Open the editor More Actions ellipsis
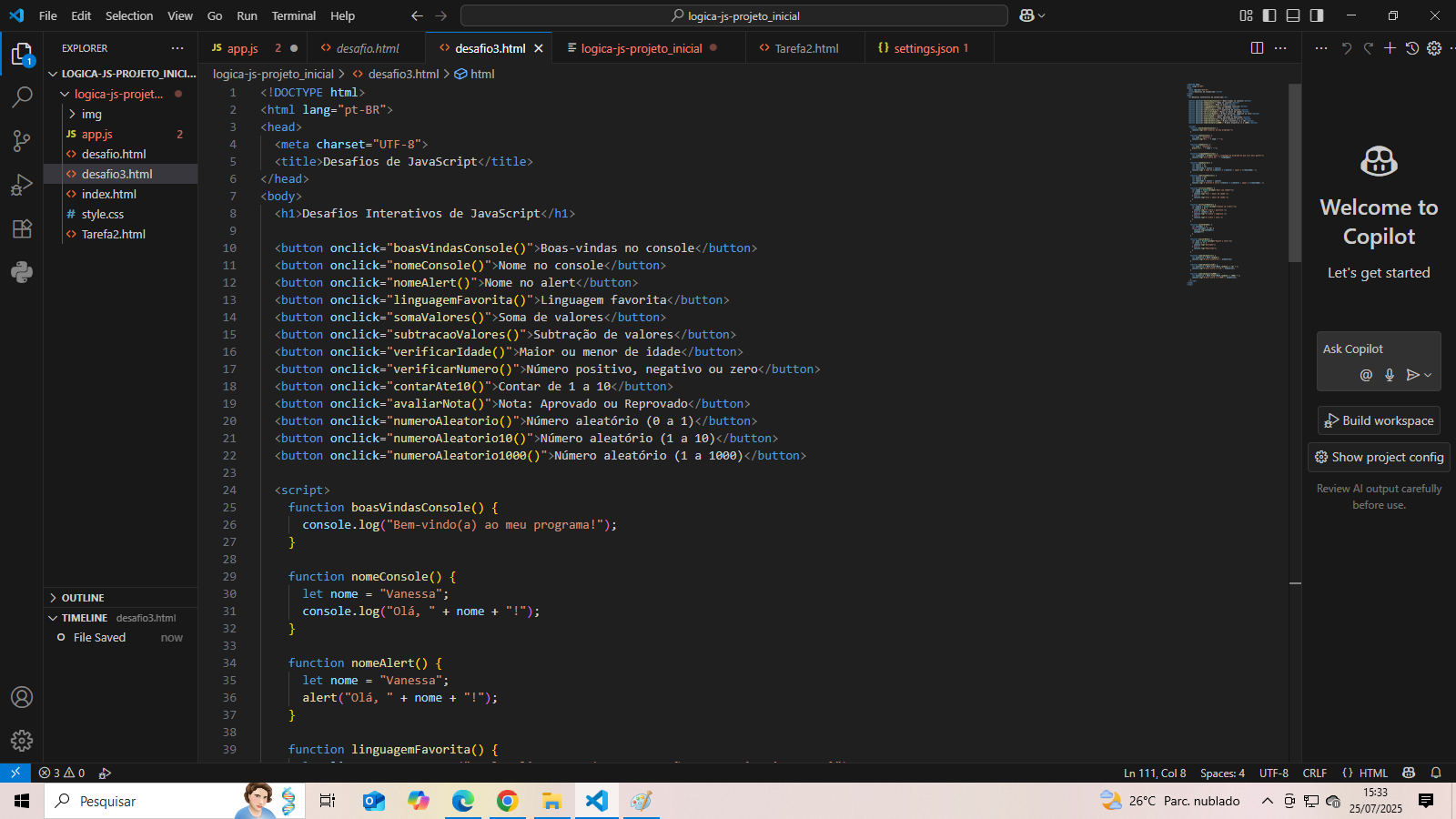Image resolution: width=1456 pixels, height=819 pixels. tap(1280, 48)
